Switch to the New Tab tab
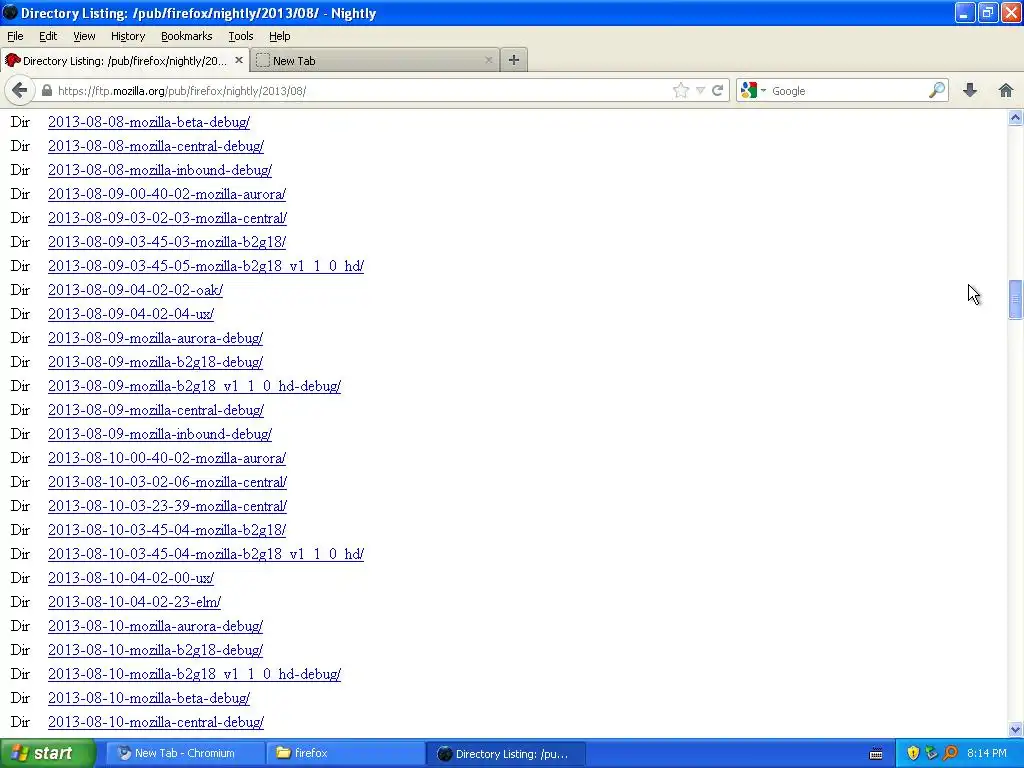 (x=376, y=60)
